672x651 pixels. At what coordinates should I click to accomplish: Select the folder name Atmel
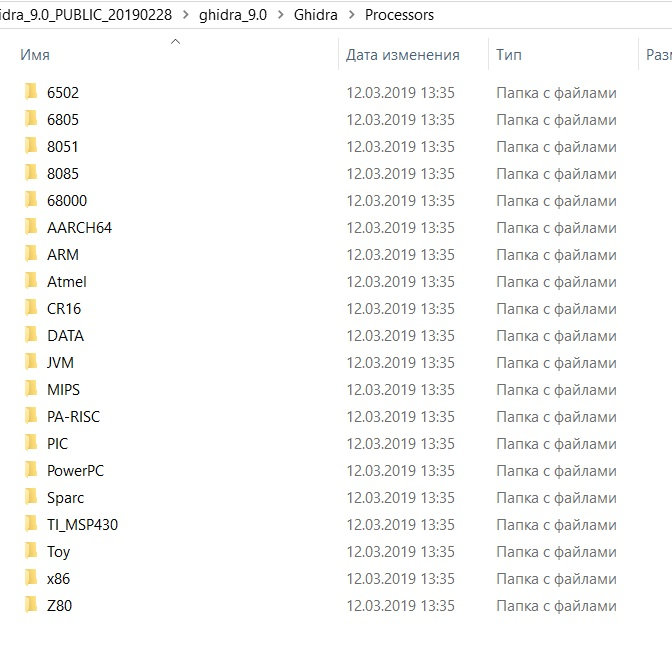[67, 282]
